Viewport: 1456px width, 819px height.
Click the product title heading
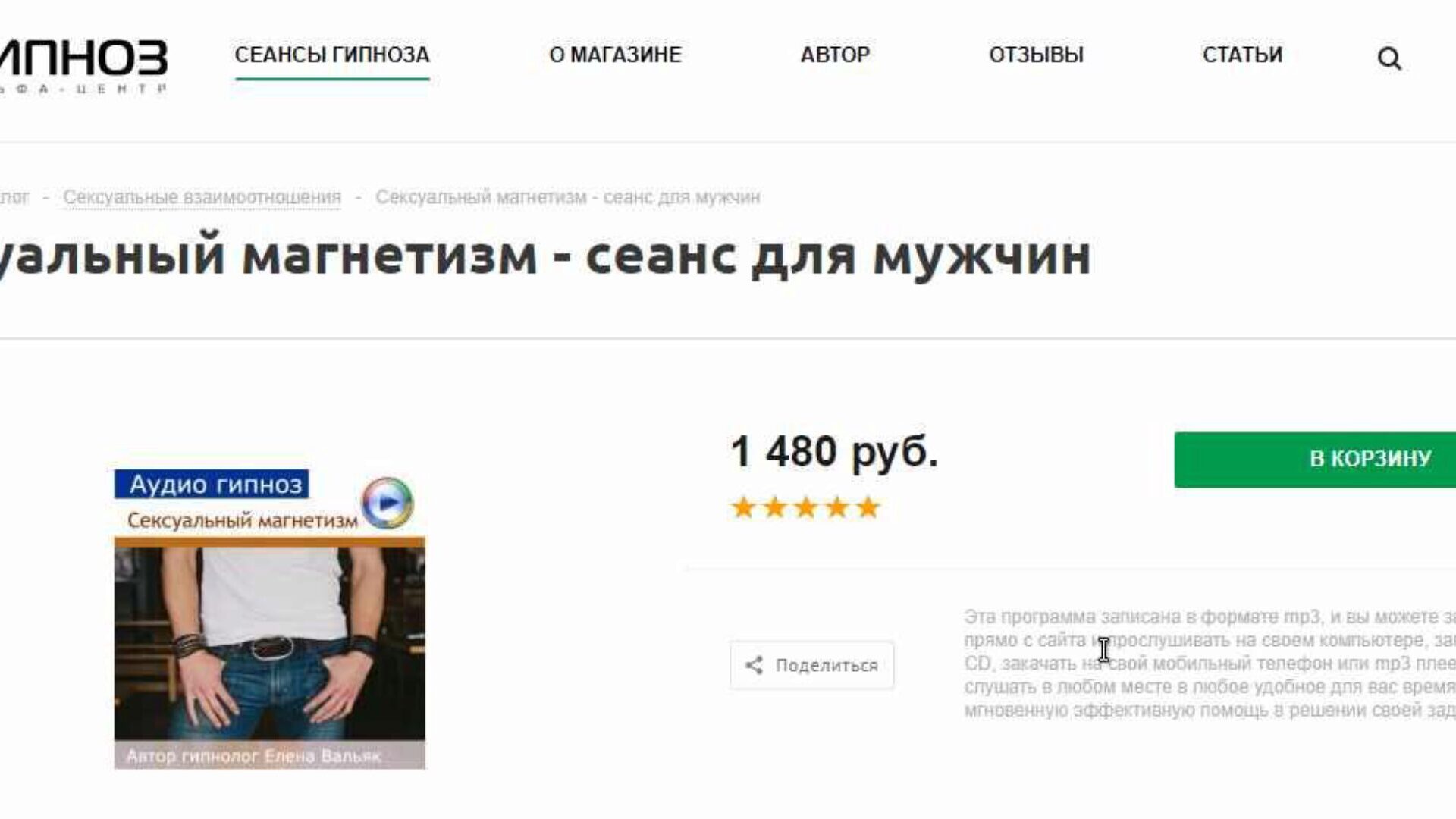546,256
